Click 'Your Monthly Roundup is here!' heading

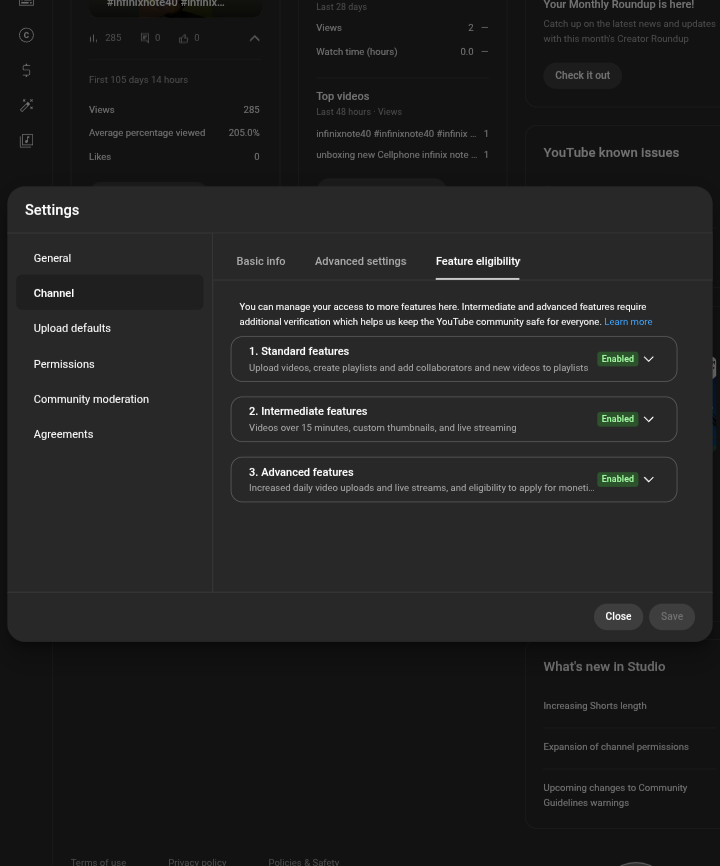[x=618, y=5]
